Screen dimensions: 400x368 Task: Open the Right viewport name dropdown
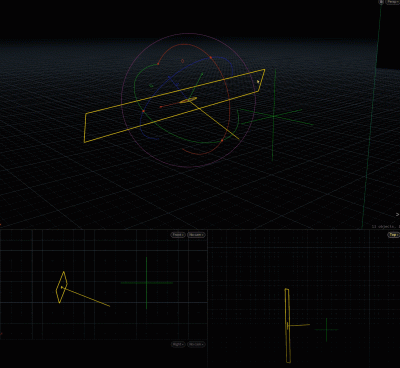click(178, 344)
